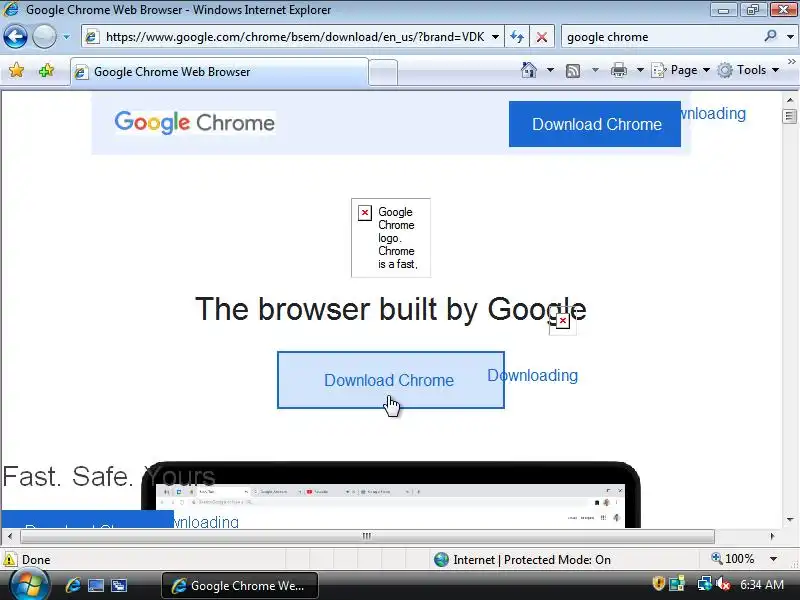Select the Google Chrome Web Browser tab

tap(219, 72)
